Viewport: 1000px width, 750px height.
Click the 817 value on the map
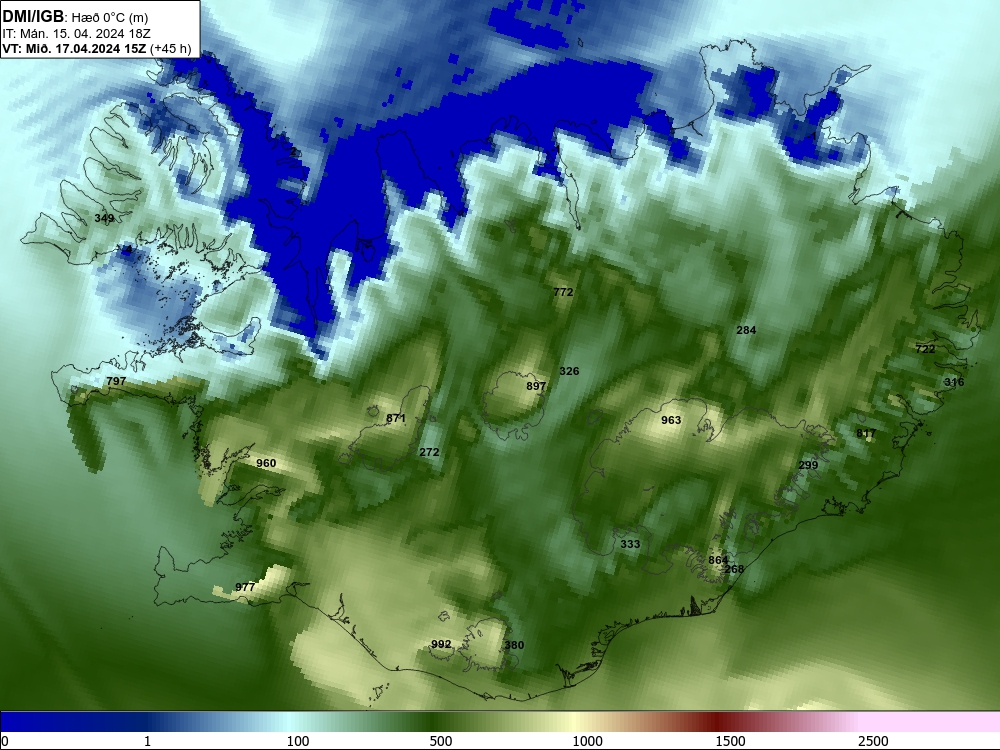866,434
